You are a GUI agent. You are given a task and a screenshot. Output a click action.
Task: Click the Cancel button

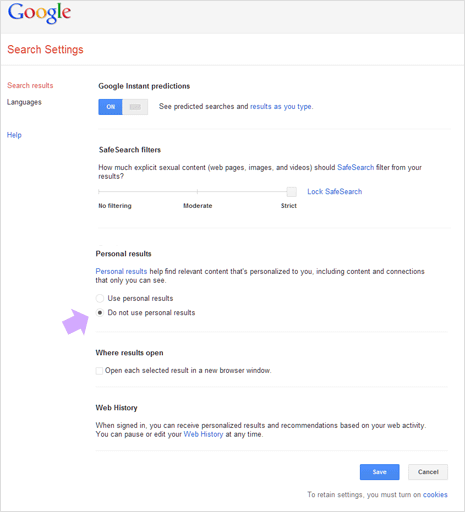pos(428,472)
